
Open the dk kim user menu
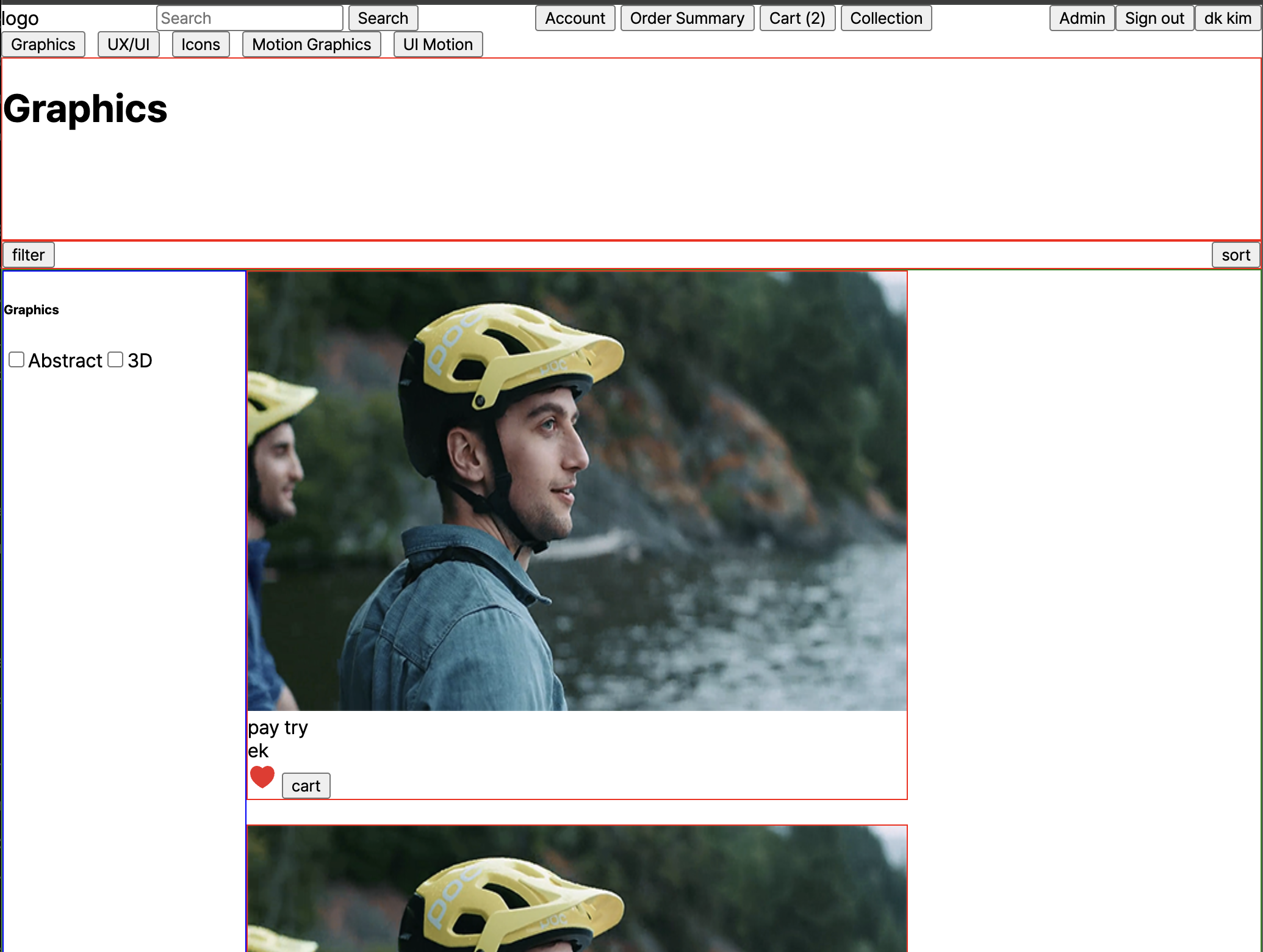(1227, 18)
